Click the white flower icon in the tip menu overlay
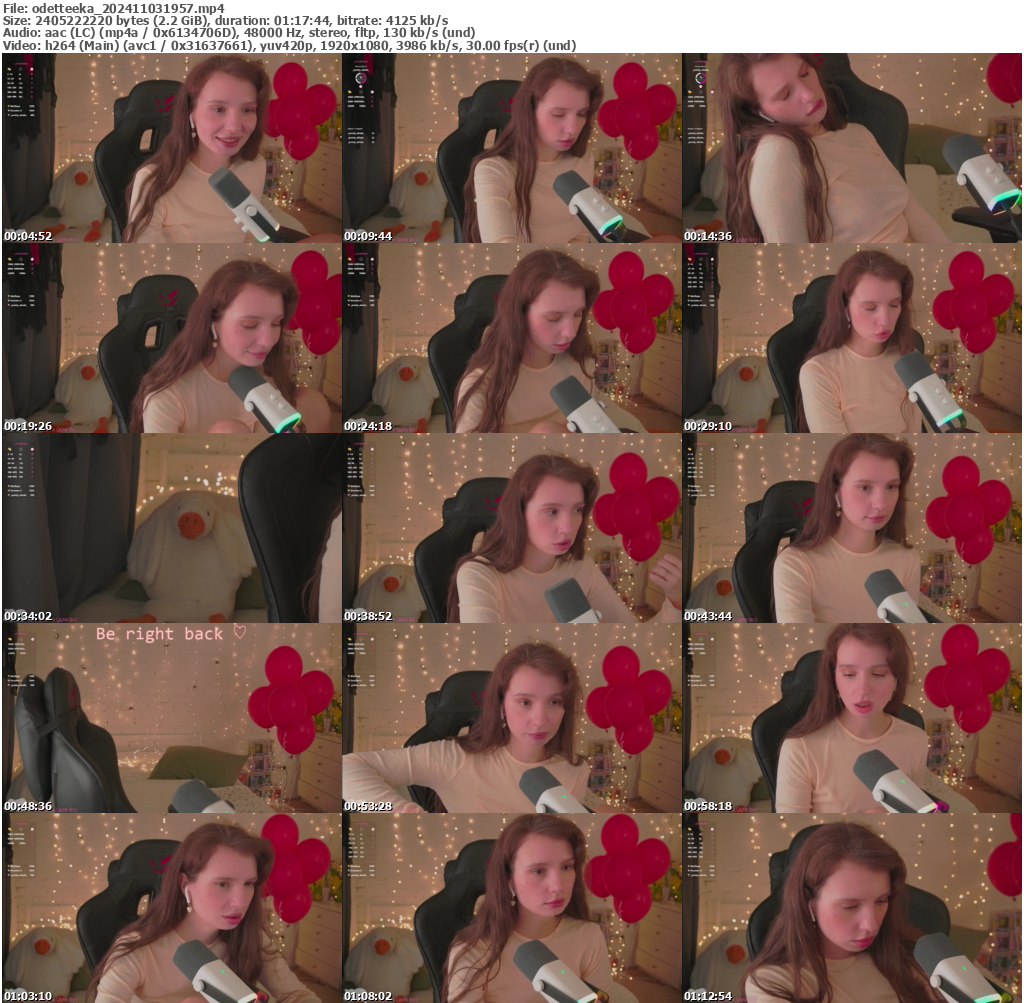Image resolution: width=1024 pixels, height=1003 pixels. tap(20, 69)
